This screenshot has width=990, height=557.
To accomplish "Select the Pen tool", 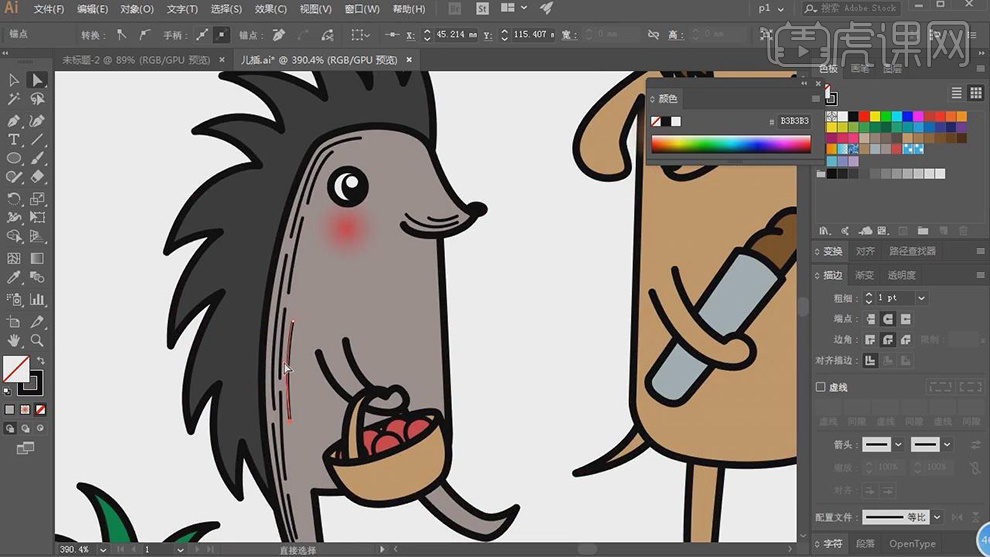I will (x=14, y=120).
